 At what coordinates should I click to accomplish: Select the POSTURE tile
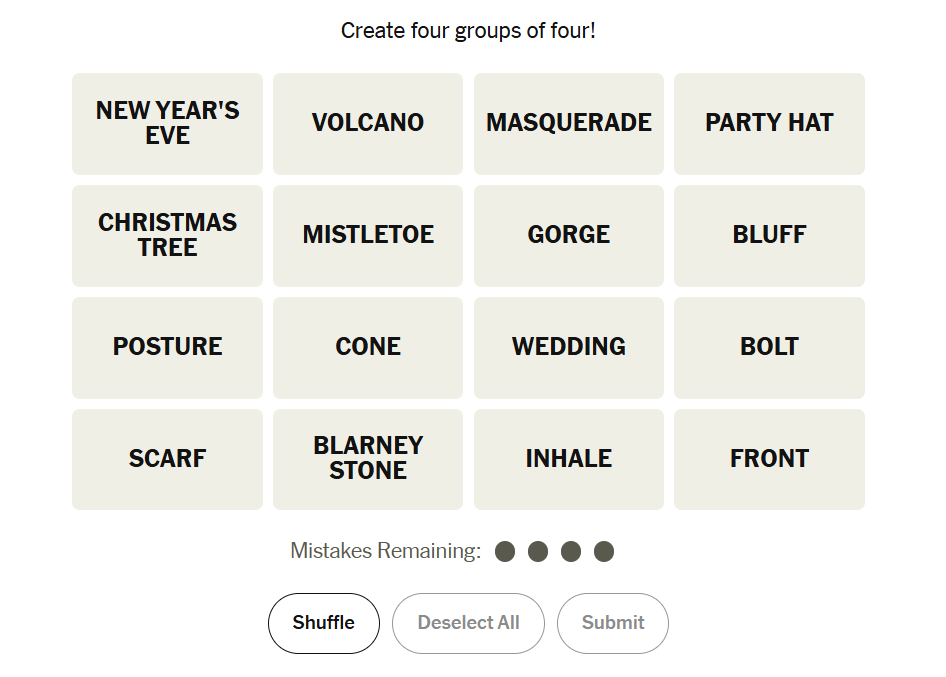click(167, 347)
